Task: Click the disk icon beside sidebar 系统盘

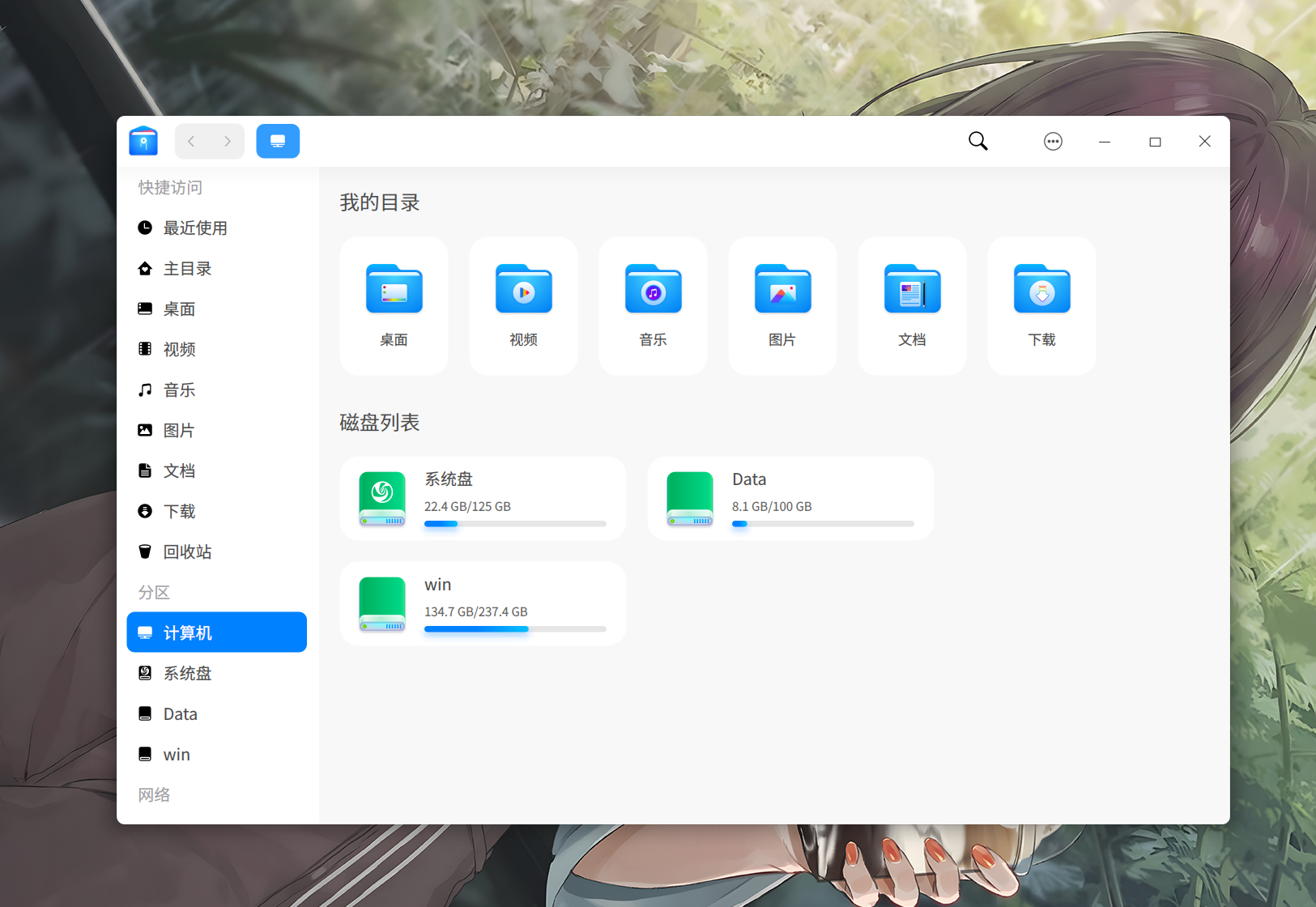Action: pos(145,673)
